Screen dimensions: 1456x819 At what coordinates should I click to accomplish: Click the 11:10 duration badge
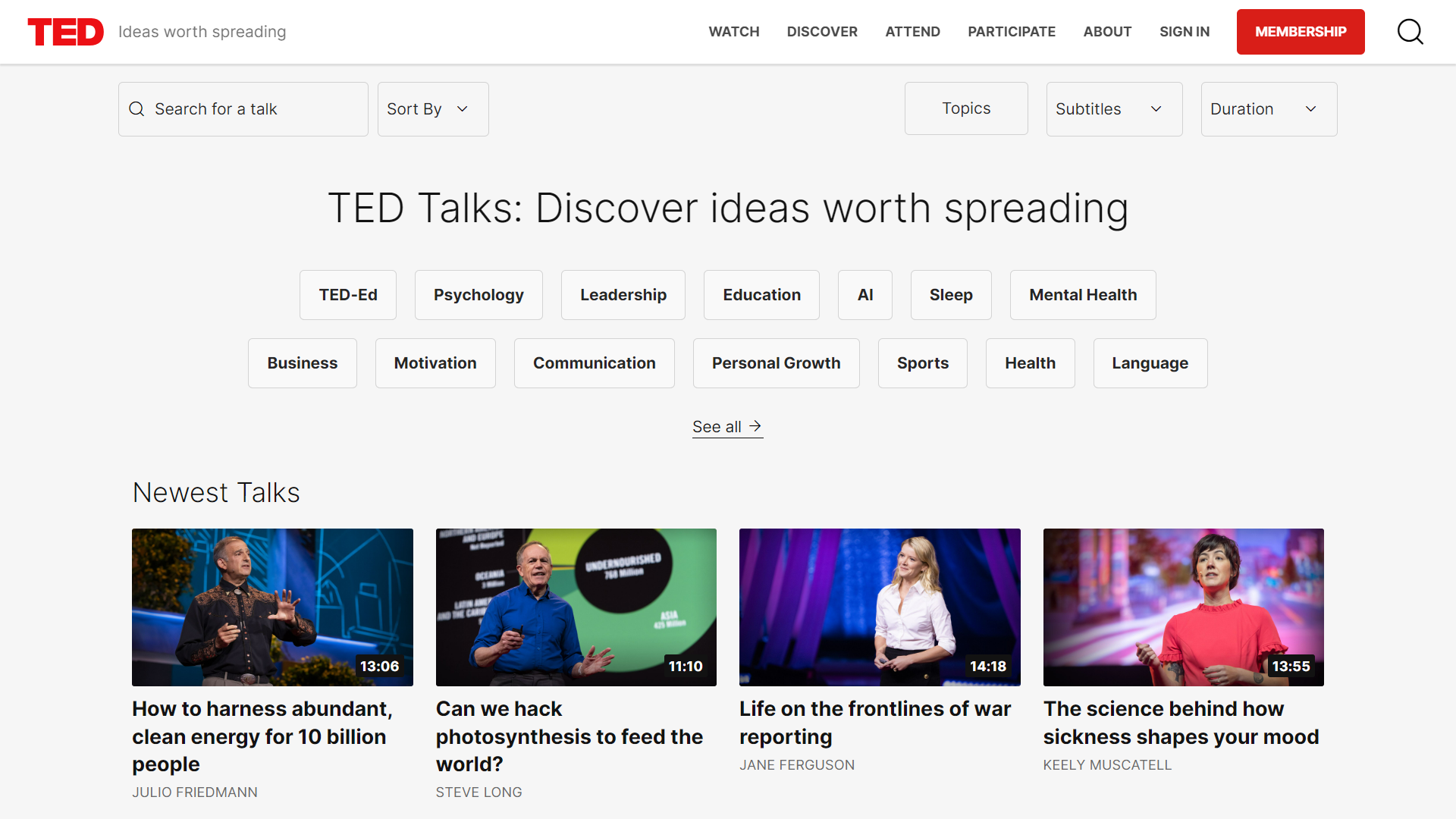pyautogui.click(x=686, y=666)
